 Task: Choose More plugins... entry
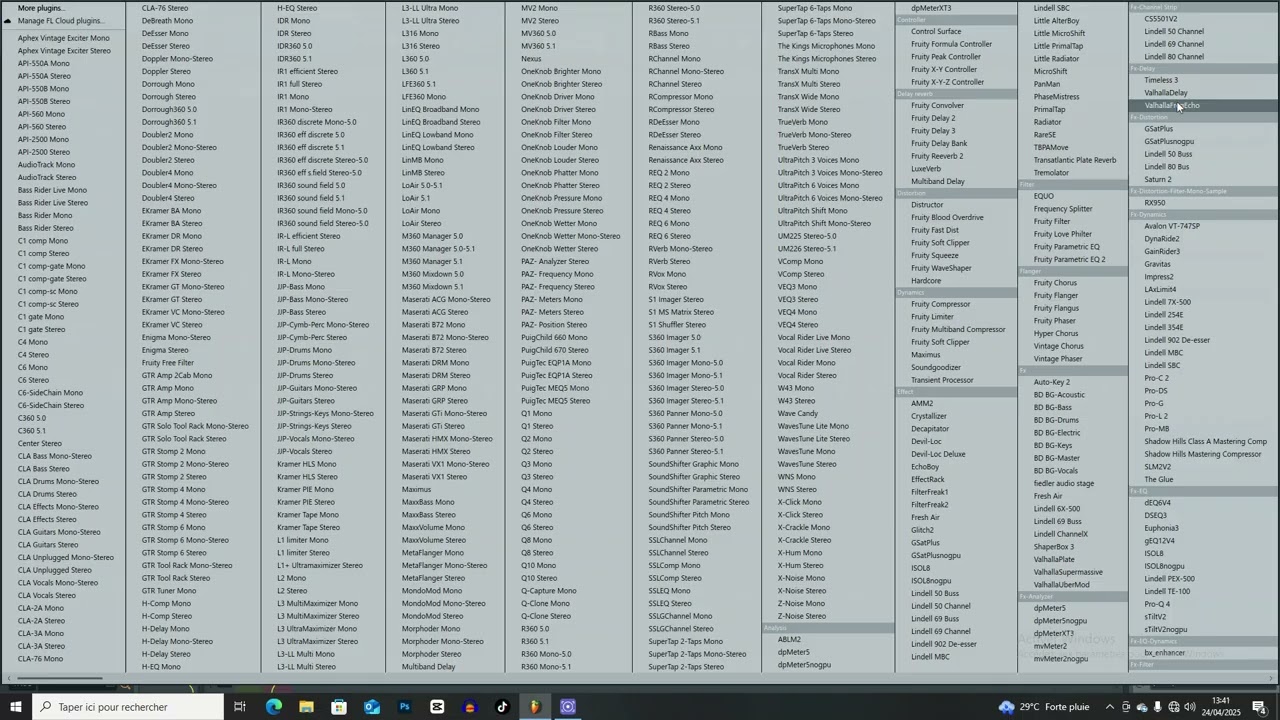[x=41, y=8]
